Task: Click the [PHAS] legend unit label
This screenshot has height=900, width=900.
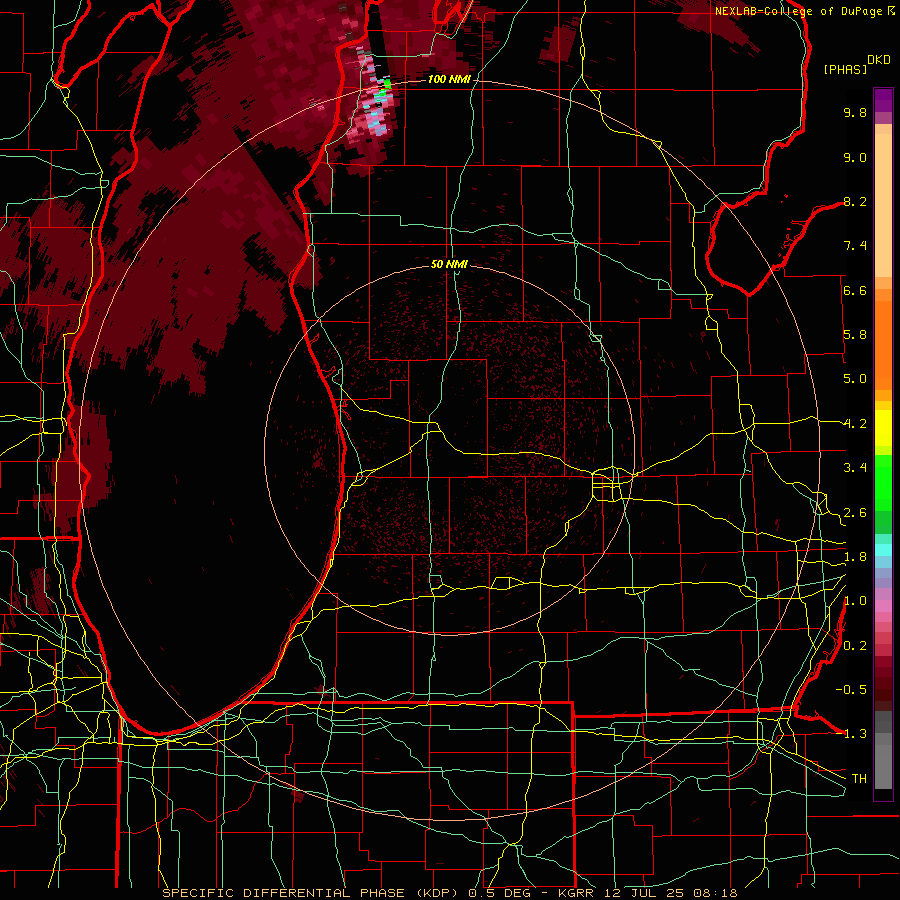Action: pyautogui.click(x=845, y=69)
